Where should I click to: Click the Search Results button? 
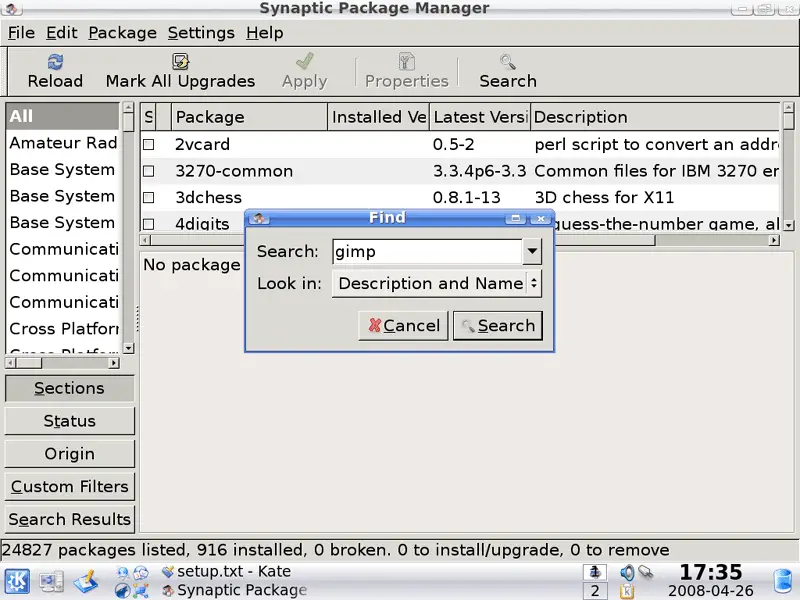click(69, 519)
